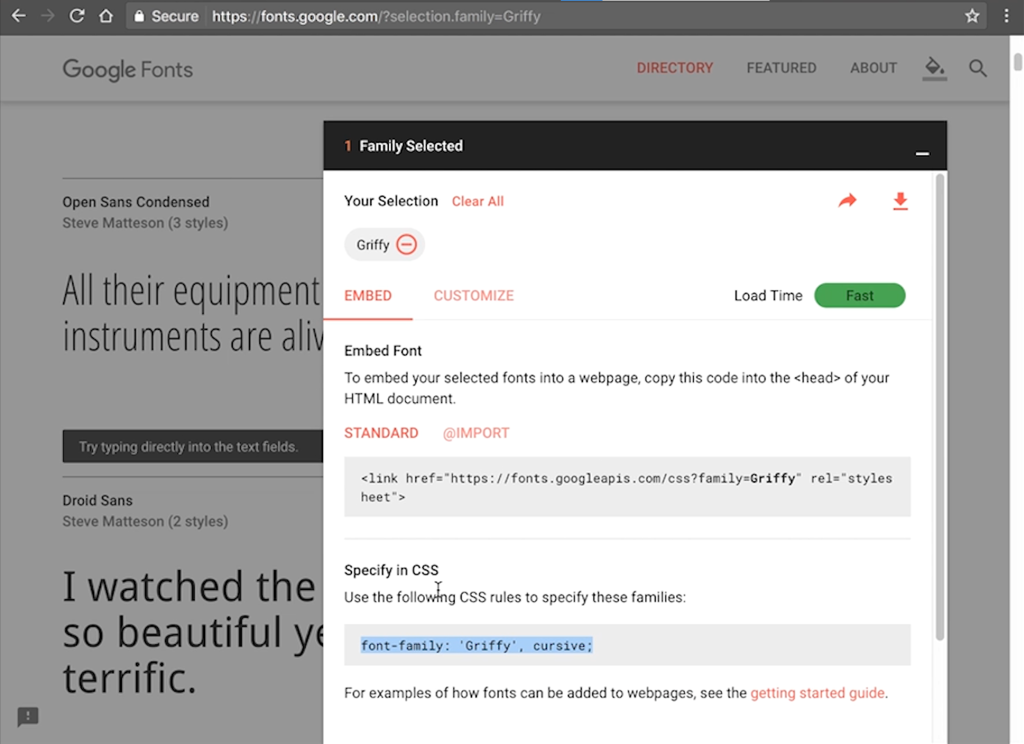Screen dimensions: 1024x744
Task: Select the STANDARD embed option
Action: coord(381,433)
